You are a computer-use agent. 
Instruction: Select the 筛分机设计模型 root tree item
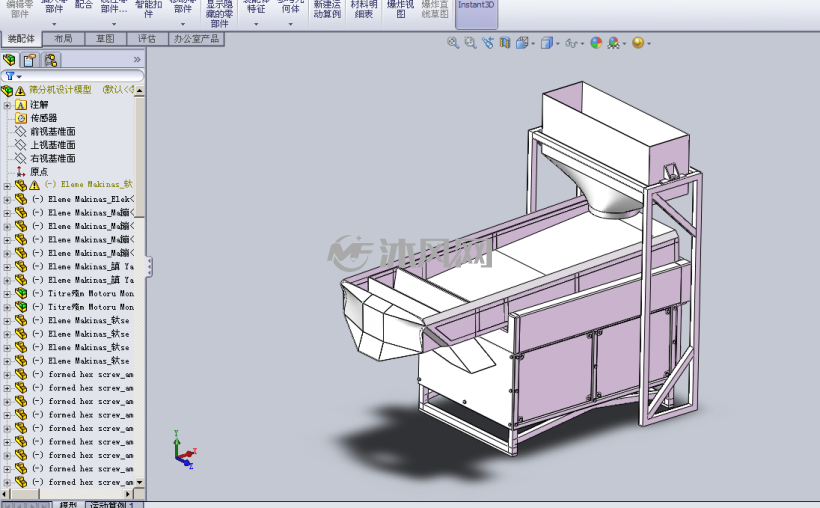pyautogui.click(x=60, y=90)
